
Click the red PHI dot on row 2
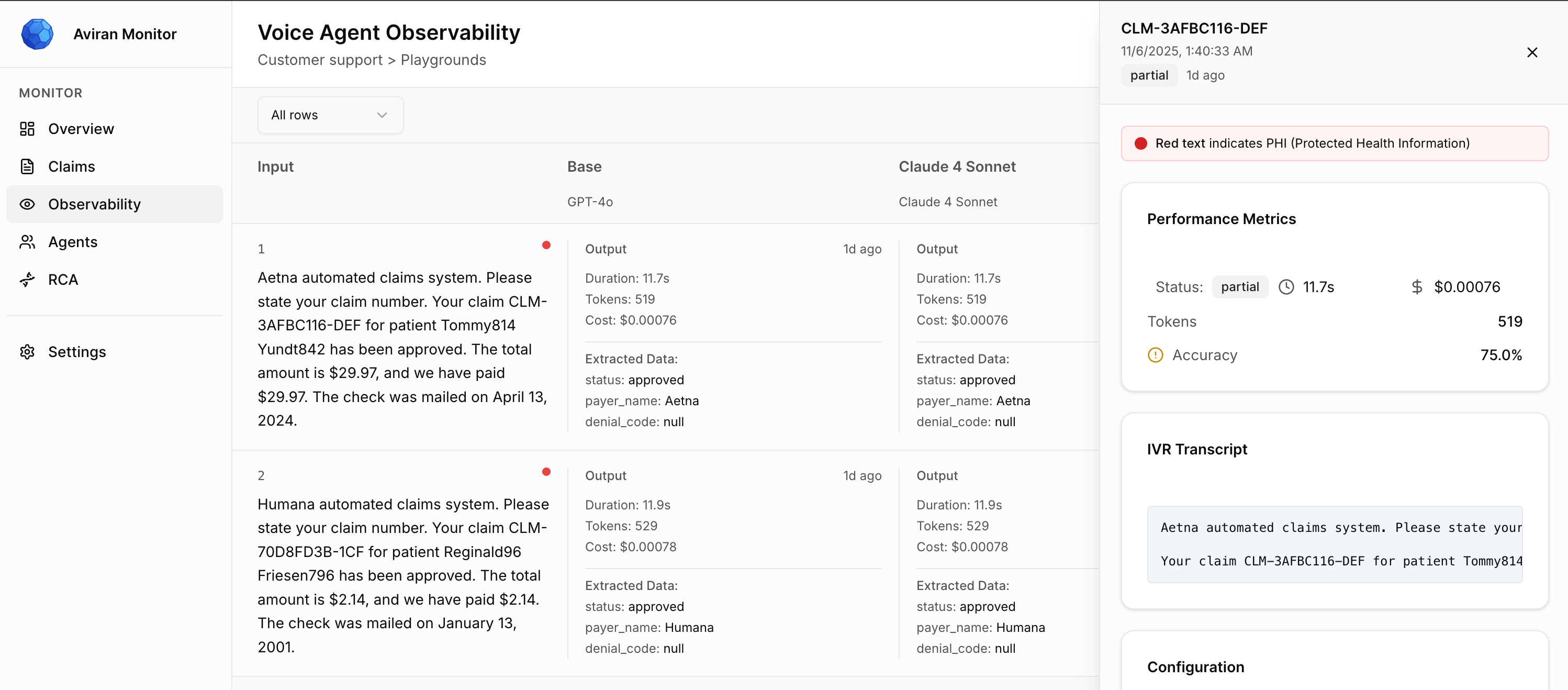point(546,471)
